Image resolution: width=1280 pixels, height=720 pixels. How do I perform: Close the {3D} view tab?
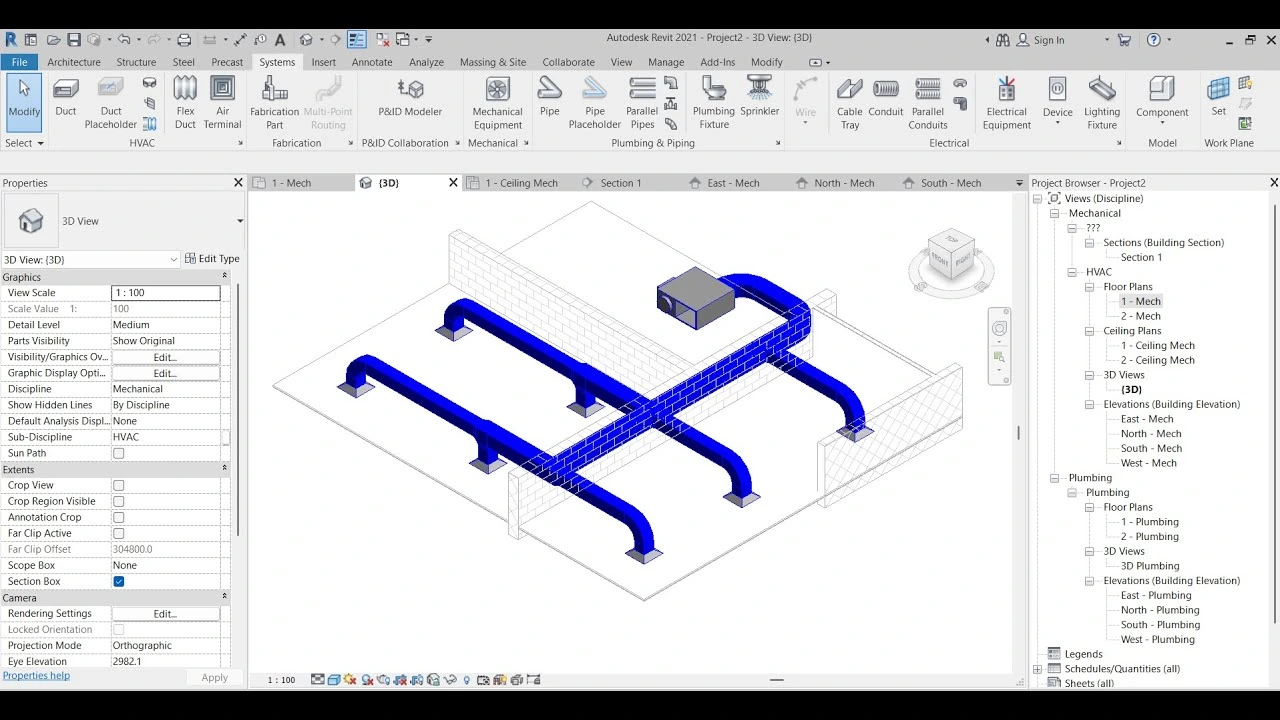(453, 183)
